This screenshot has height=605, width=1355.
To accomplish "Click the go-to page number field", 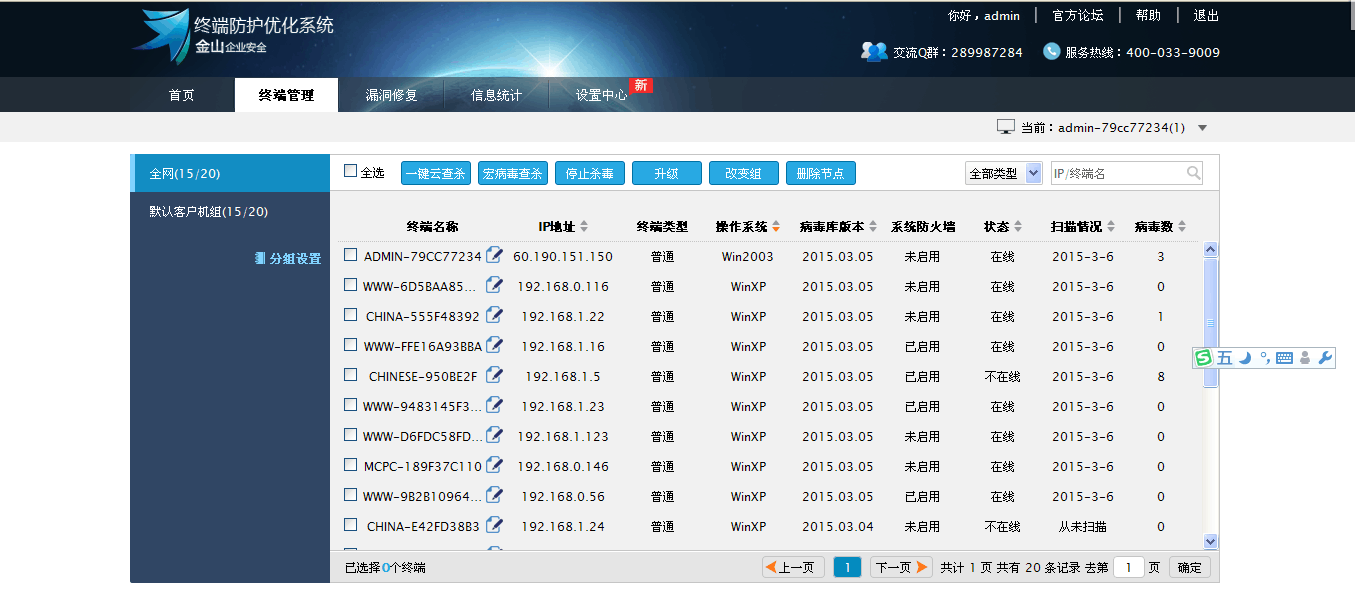I will [1128, 567].
